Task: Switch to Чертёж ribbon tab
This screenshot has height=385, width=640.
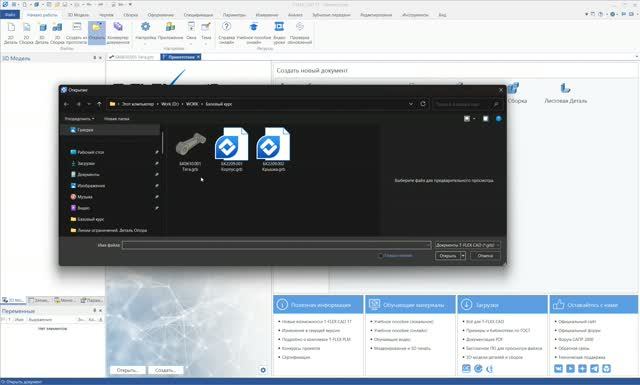Action: 107,15
